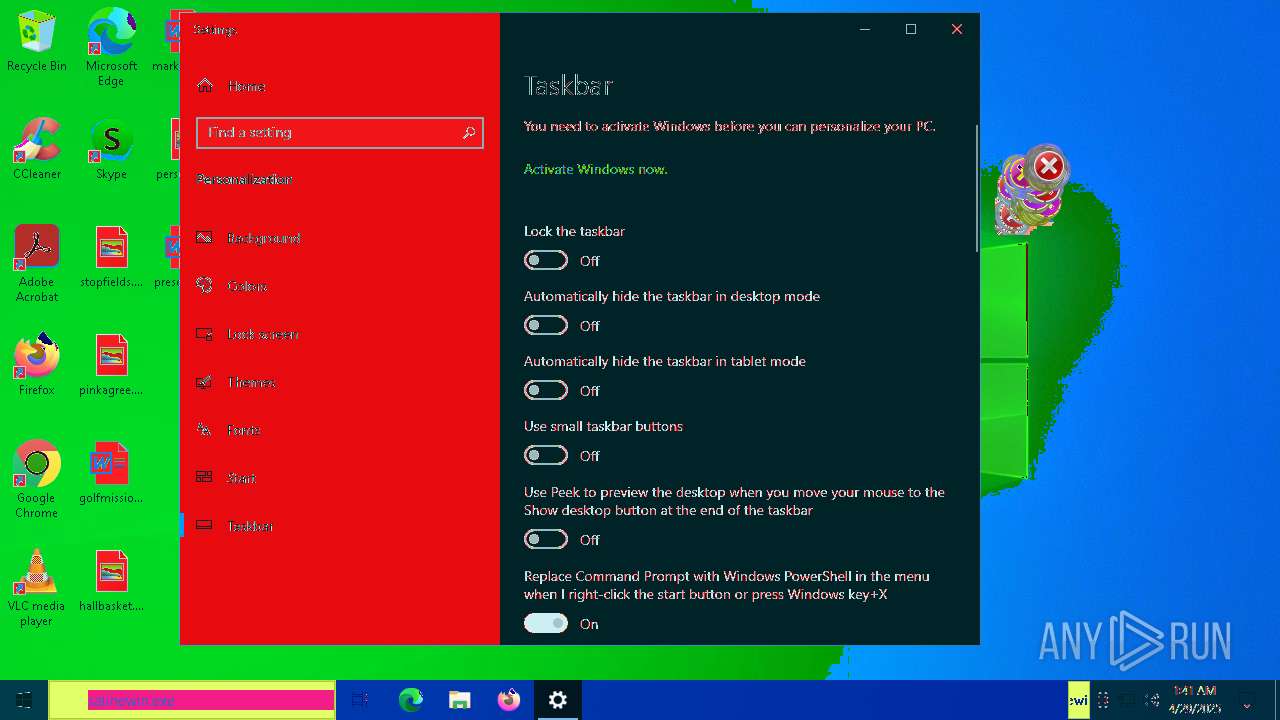Toggle auto-hide taskbar in tablet mode
The width and height of the screenshot is (1280, 720).
[546, 391]
